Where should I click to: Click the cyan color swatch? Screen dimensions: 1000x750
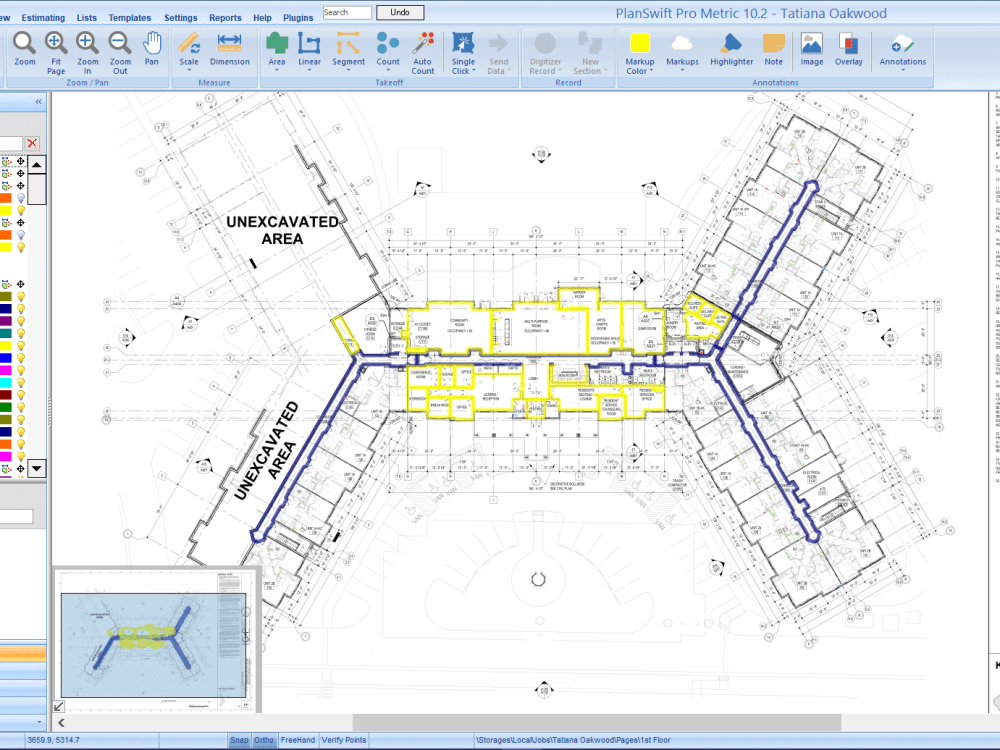[6, 383]
